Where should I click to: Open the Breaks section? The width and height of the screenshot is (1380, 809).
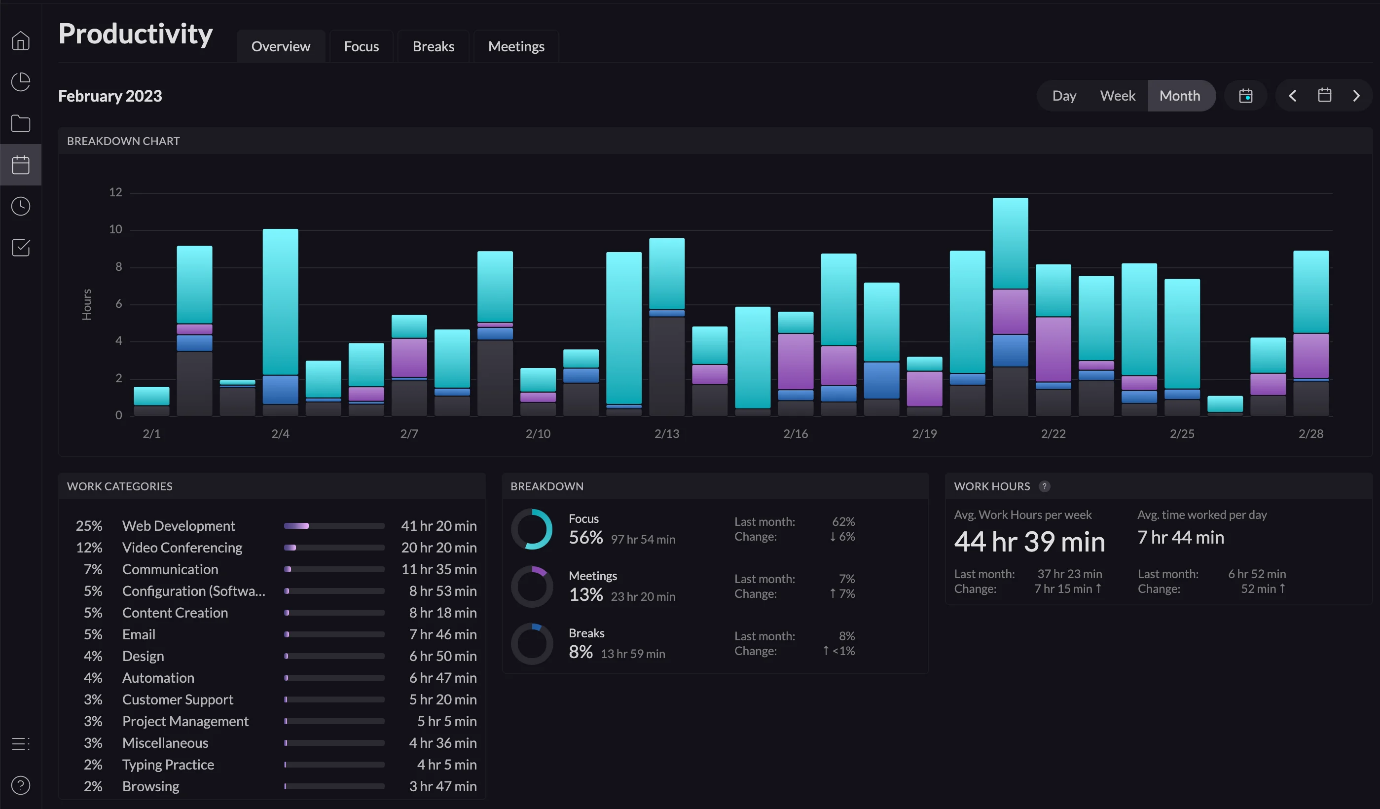tap(433, 45)
